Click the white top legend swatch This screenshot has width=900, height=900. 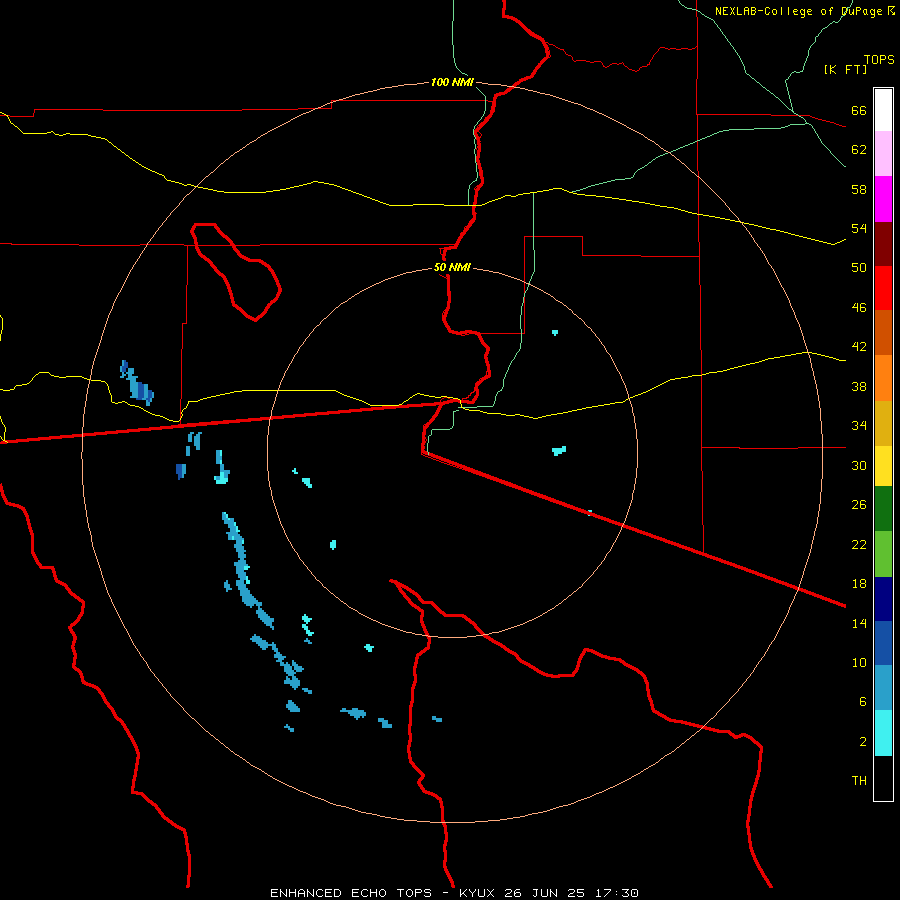883,110
